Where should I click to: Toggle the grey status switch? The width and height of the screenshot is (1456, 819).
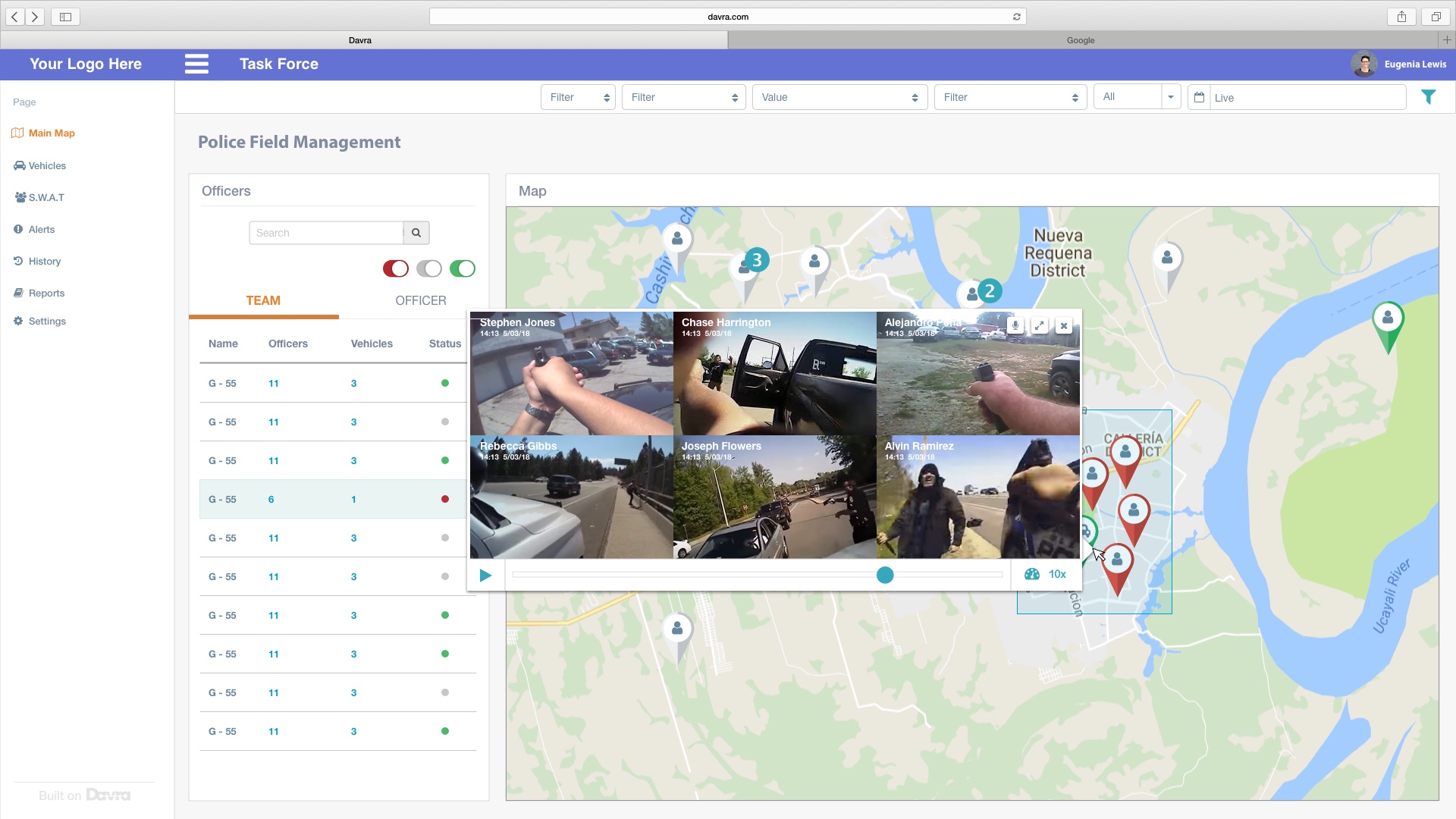[x=429, y=268]
